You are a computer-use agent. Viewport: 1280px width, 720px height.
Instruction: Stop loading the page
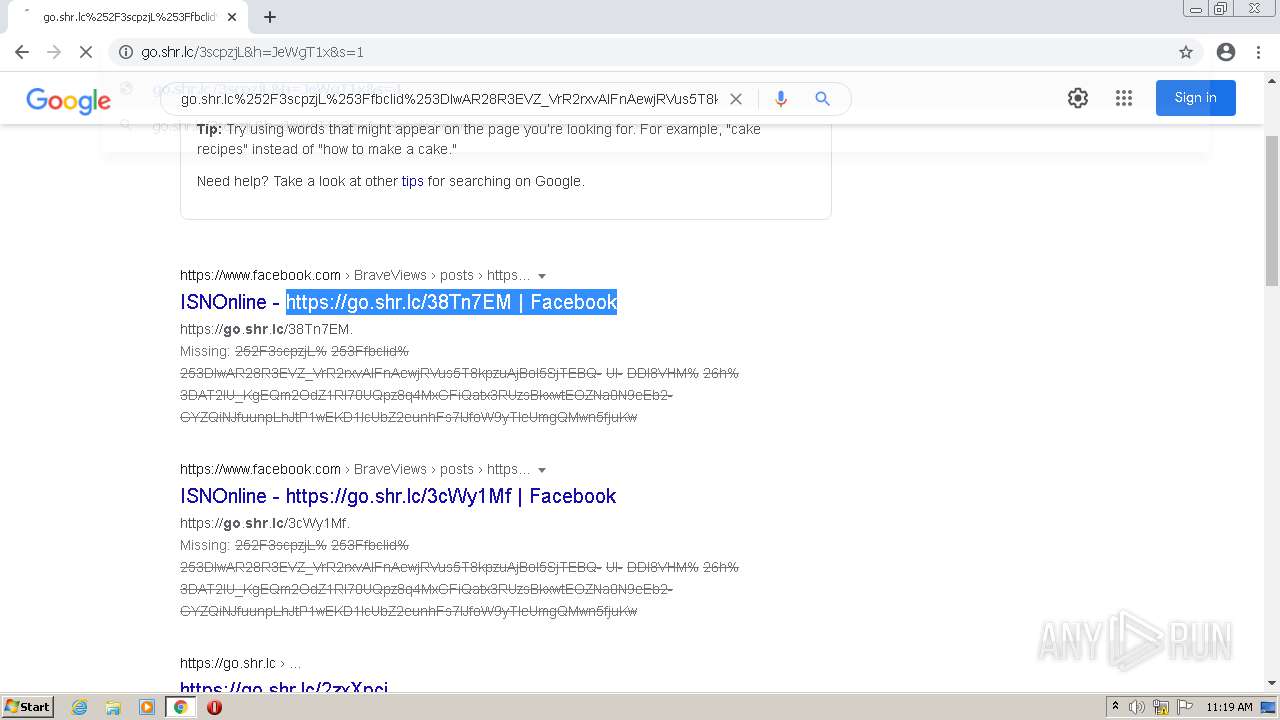[x=86, y=52]
